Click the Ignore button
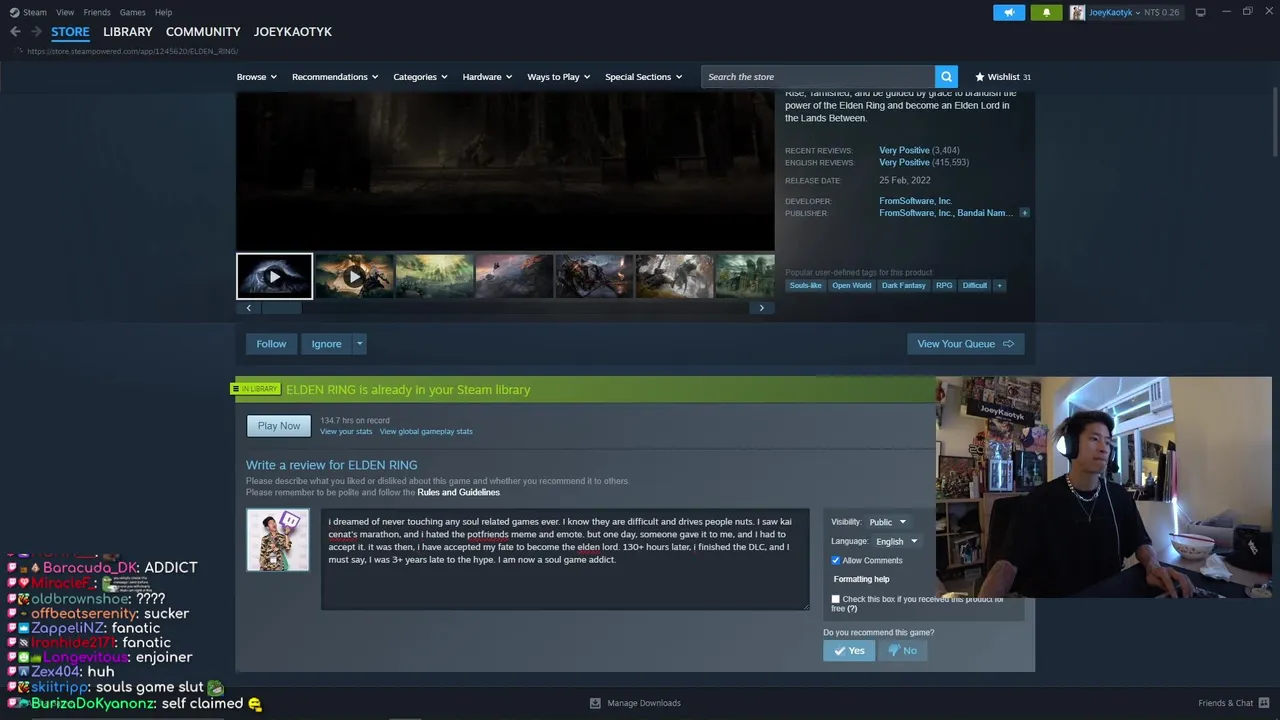Screen dimensions: 1280x720 [x=326, y=344]
